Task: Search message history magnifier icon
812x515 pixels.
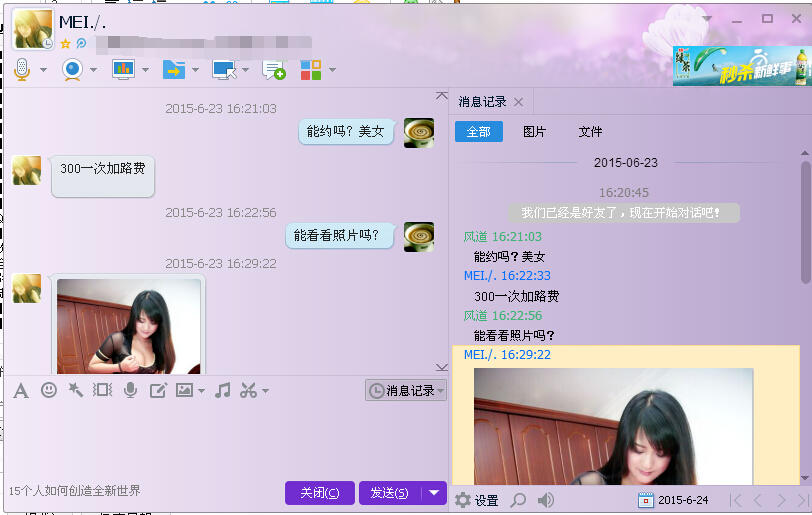Action: point(518,500)
